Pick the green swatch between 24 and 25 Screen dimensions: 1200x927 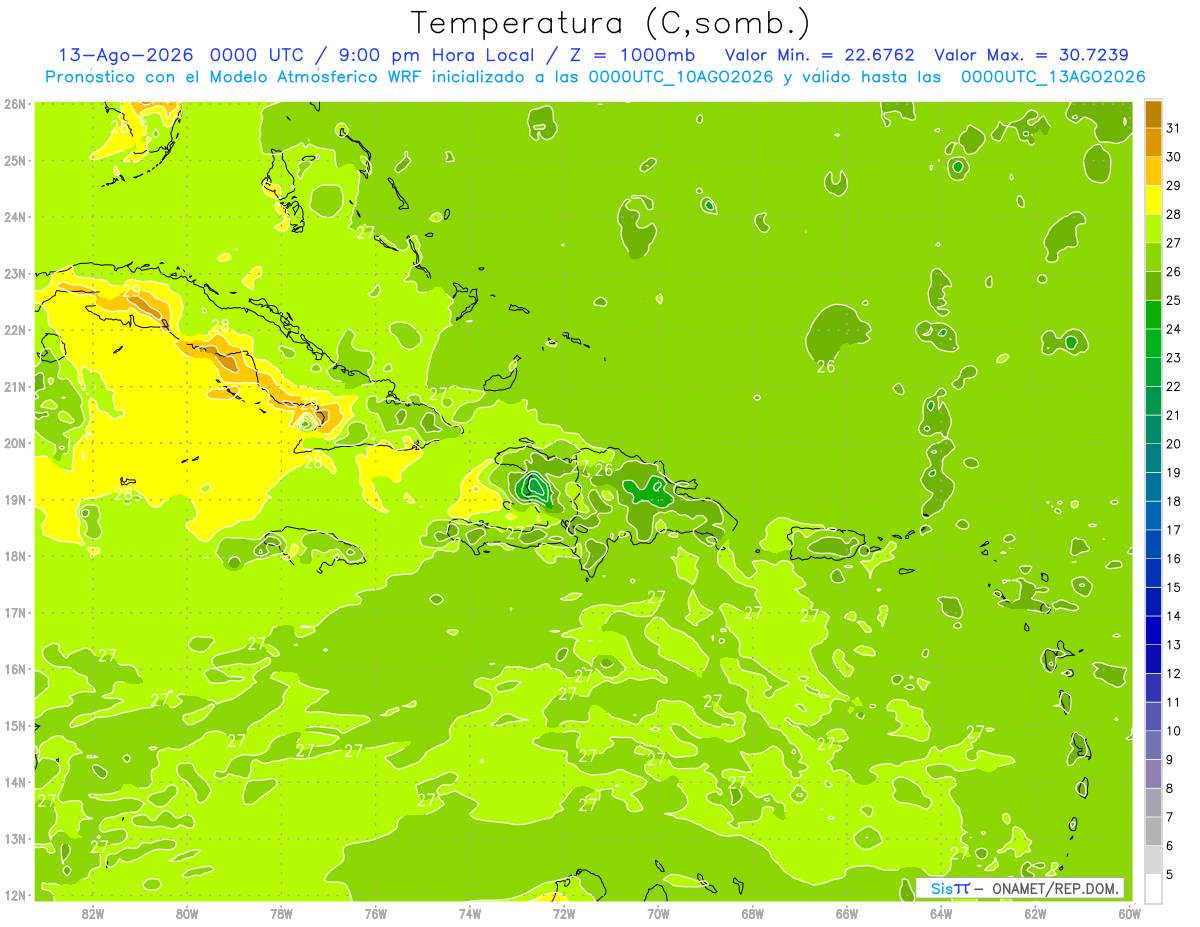coord(1153,315)
